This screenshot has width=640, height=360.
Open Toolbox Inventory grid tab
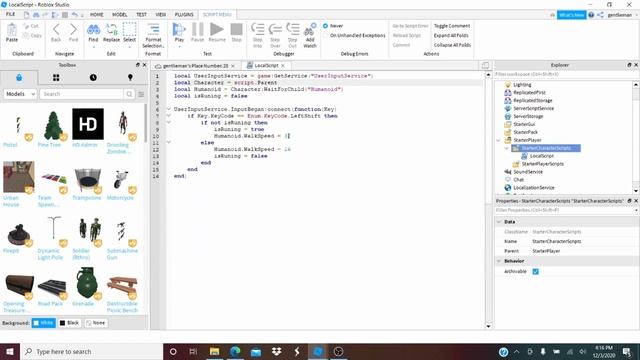point(56,78)
